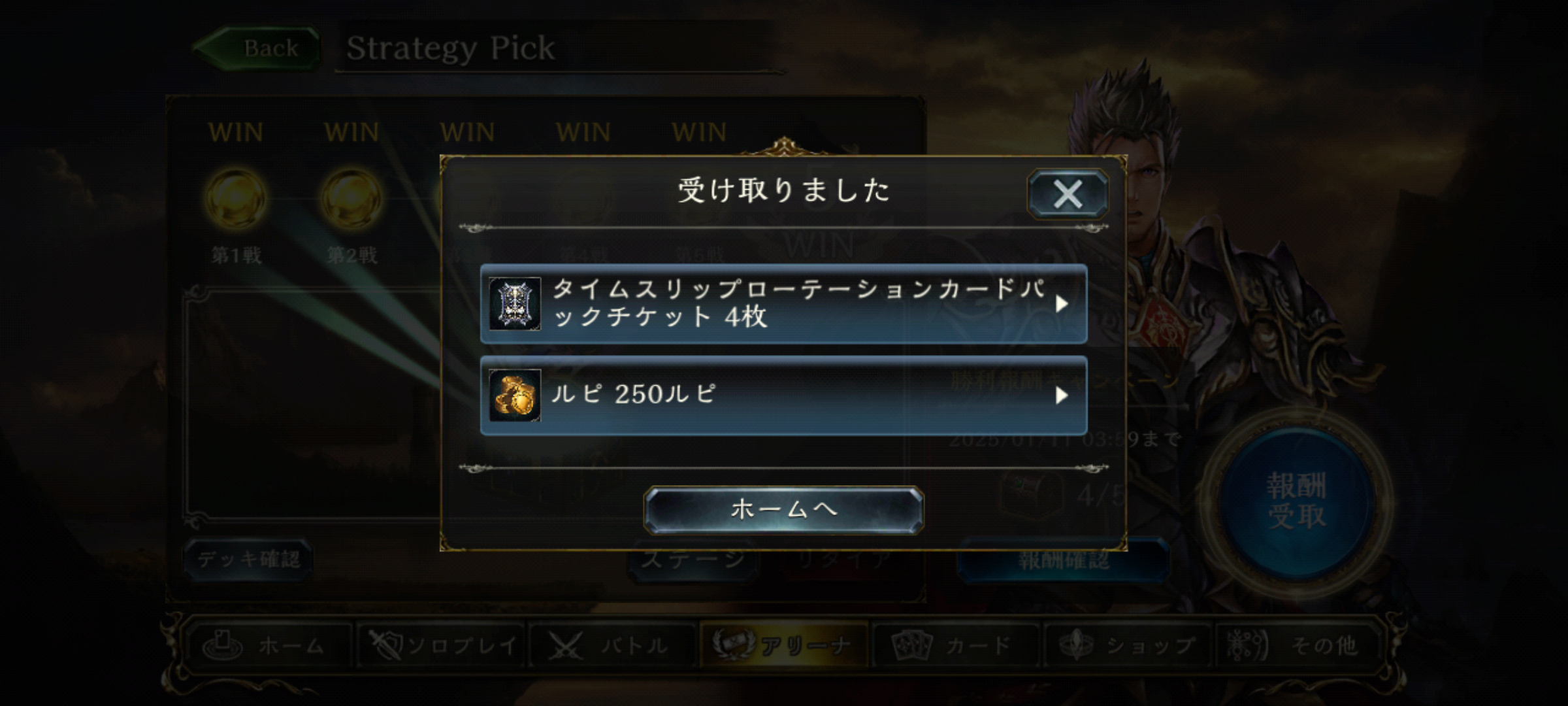Select the タイムスリップローテーション ticket row
The height and width of the screenshot is (706, 1568).
pyautogui.click(x=783, y=303)
